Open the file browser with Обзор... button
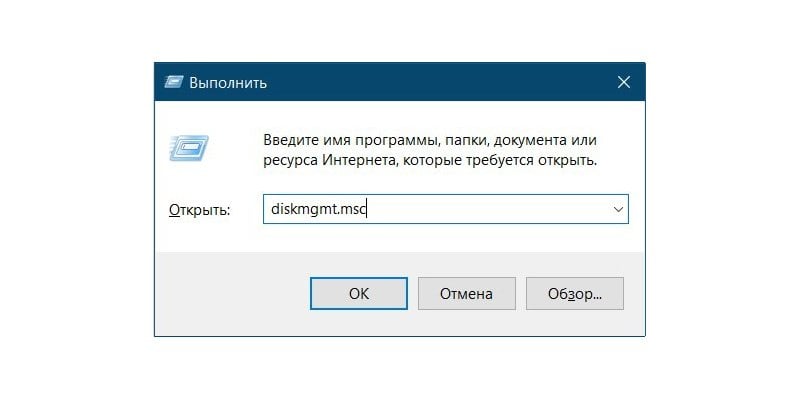The width and height of the screenshot is (800, 400). click(x=575, y=293)
